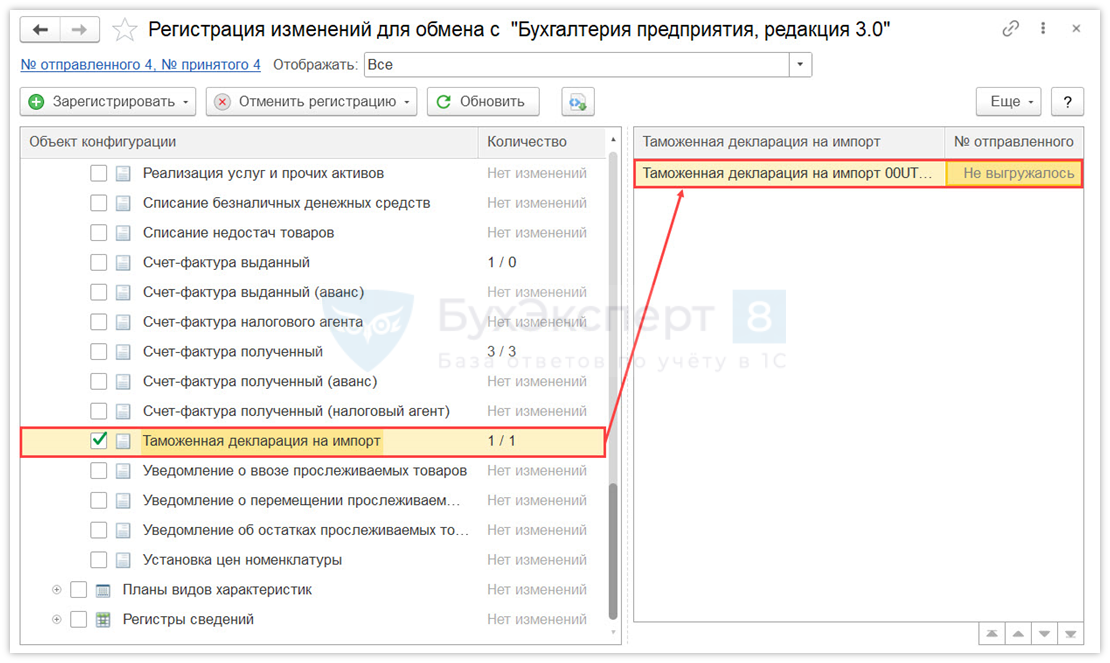This screenshot has width=1110, height=663.
Task: Check Установка цен номенклатуры checkbox
Action: pyautogui.click(x=98, y=560)
